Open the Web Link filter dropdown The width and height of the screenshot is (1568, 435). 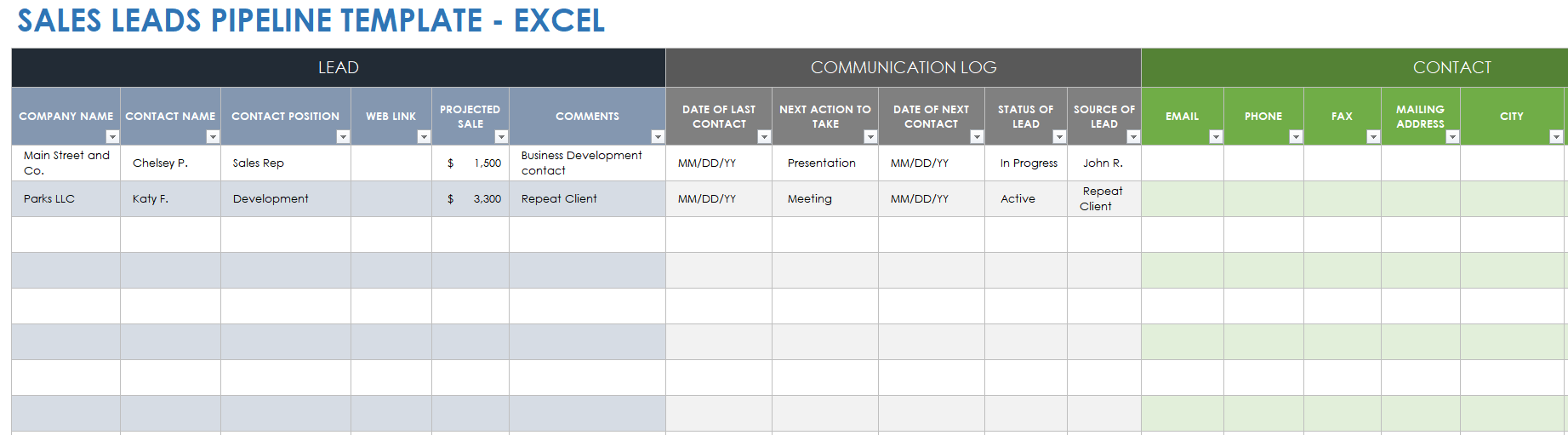(x=424, y=137)
